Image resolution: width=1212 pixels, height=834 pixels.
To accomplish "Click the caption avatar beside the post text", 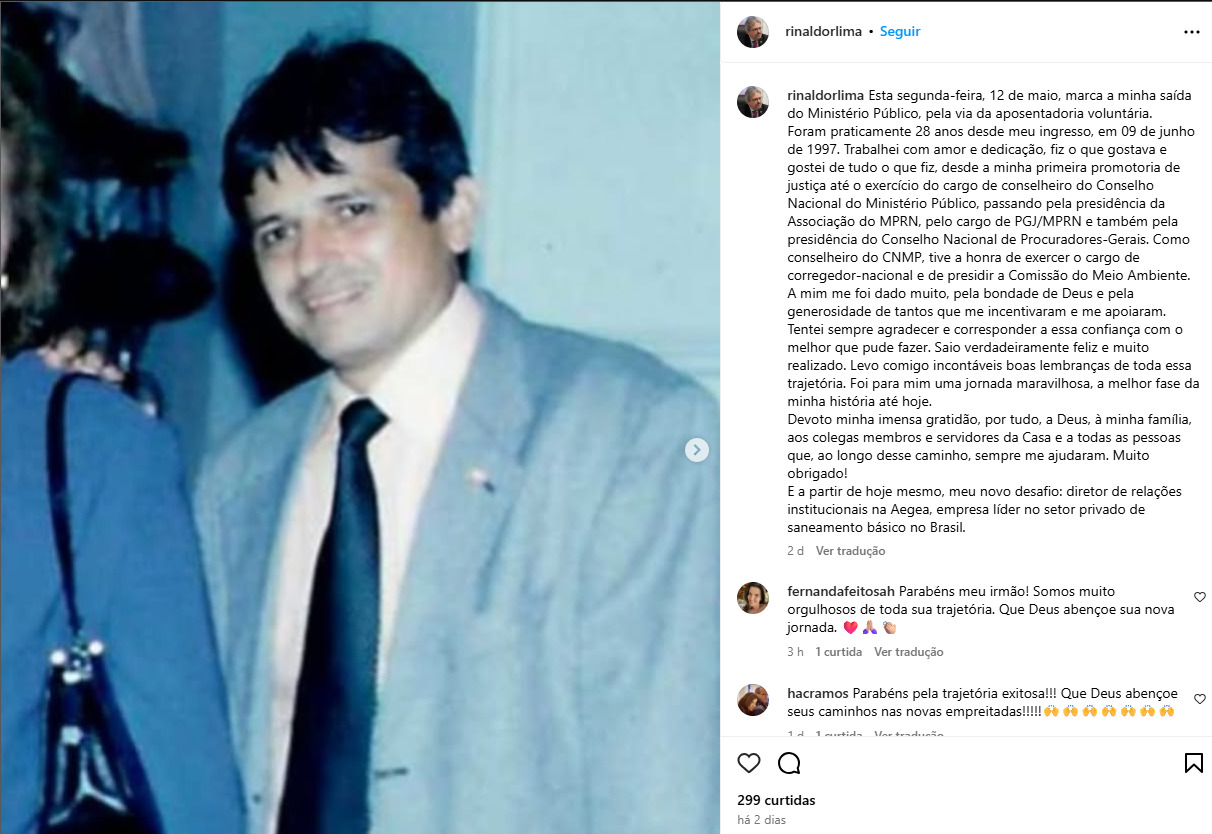I will [x=753, y=102].
